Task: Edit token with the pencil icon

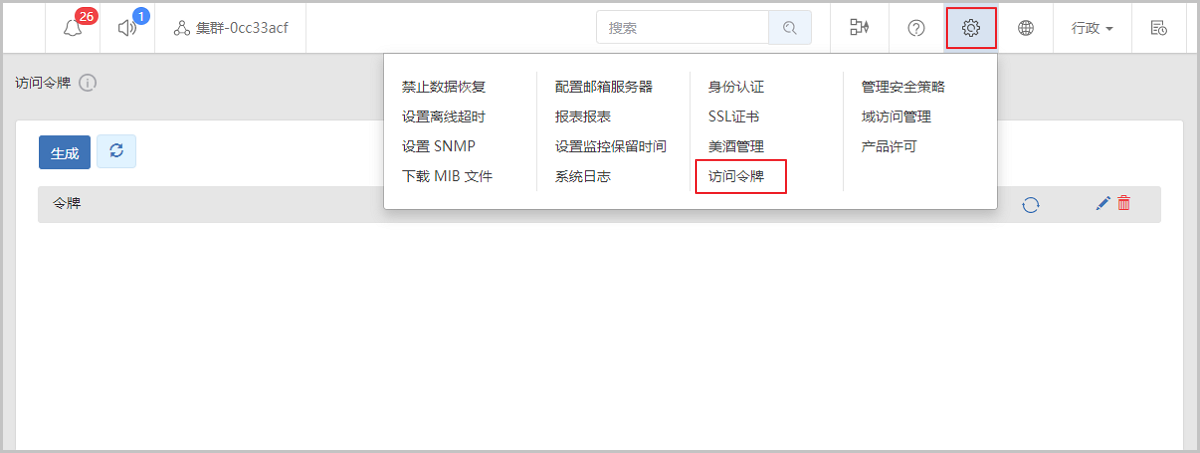Action: [x=1103, y=204]
